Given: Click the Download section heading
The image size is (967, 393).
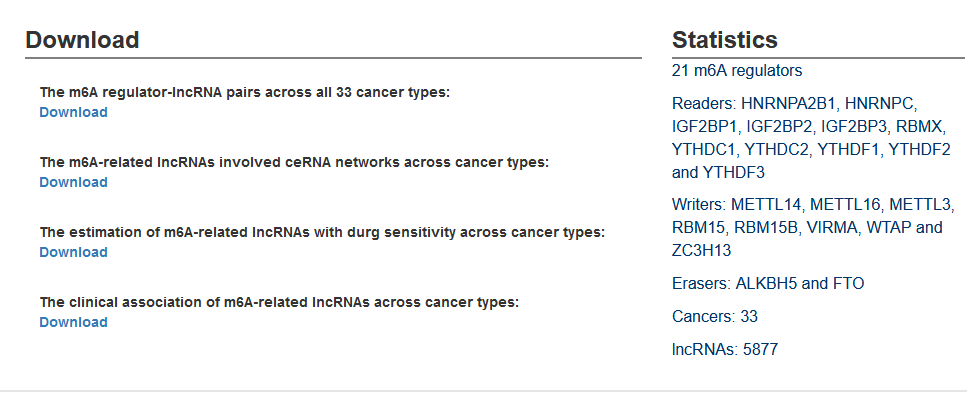Looking at the screenshot, I should pyautogui.click(x=82, y=39).
